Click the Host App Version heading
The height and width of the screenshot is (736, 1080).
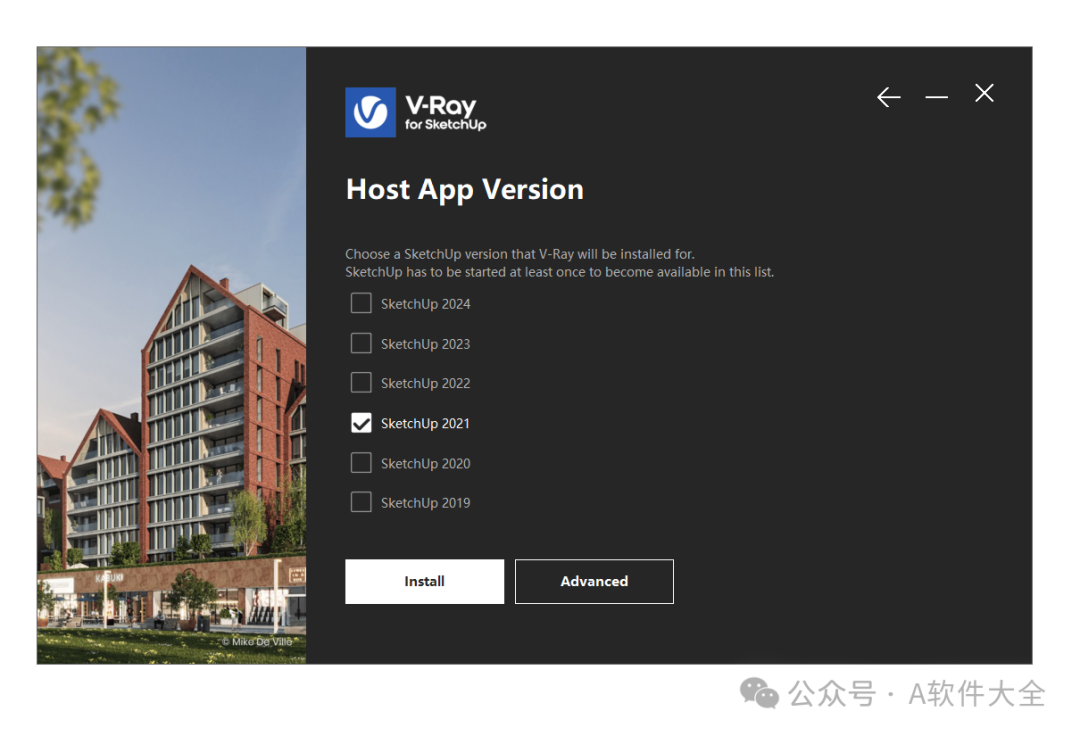tap(465, 189)
